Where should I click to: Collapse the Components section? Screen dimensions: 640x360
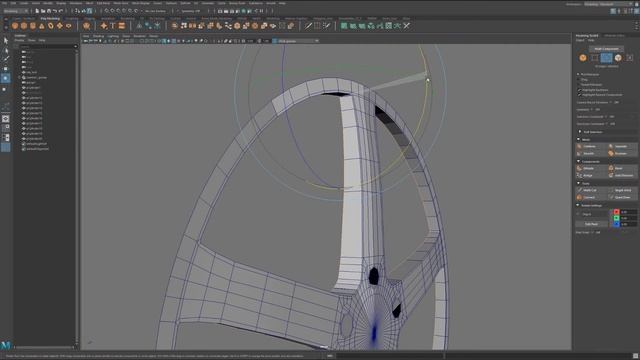578,162
